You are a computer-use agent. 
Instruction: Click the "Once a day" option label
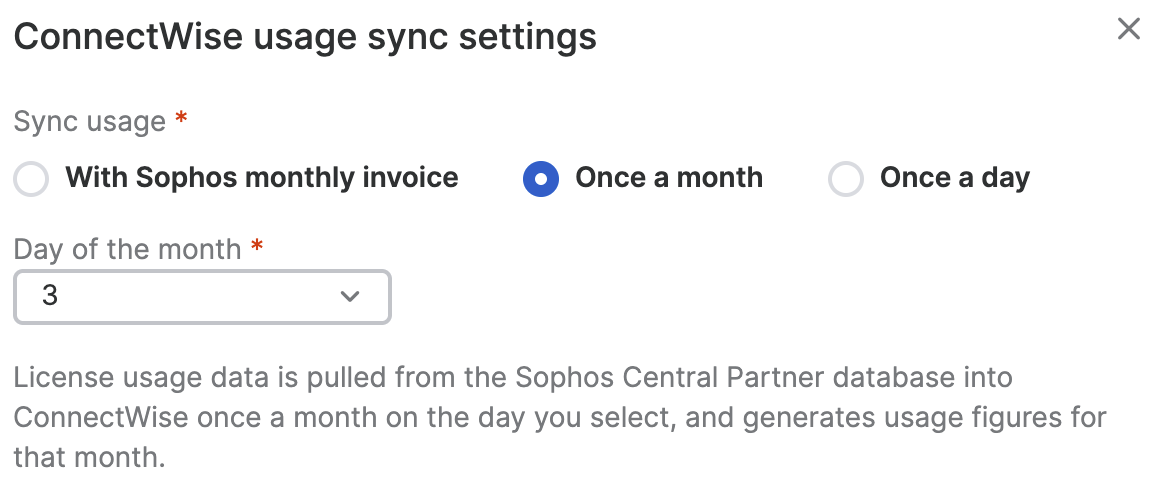(x=954, y=178)
